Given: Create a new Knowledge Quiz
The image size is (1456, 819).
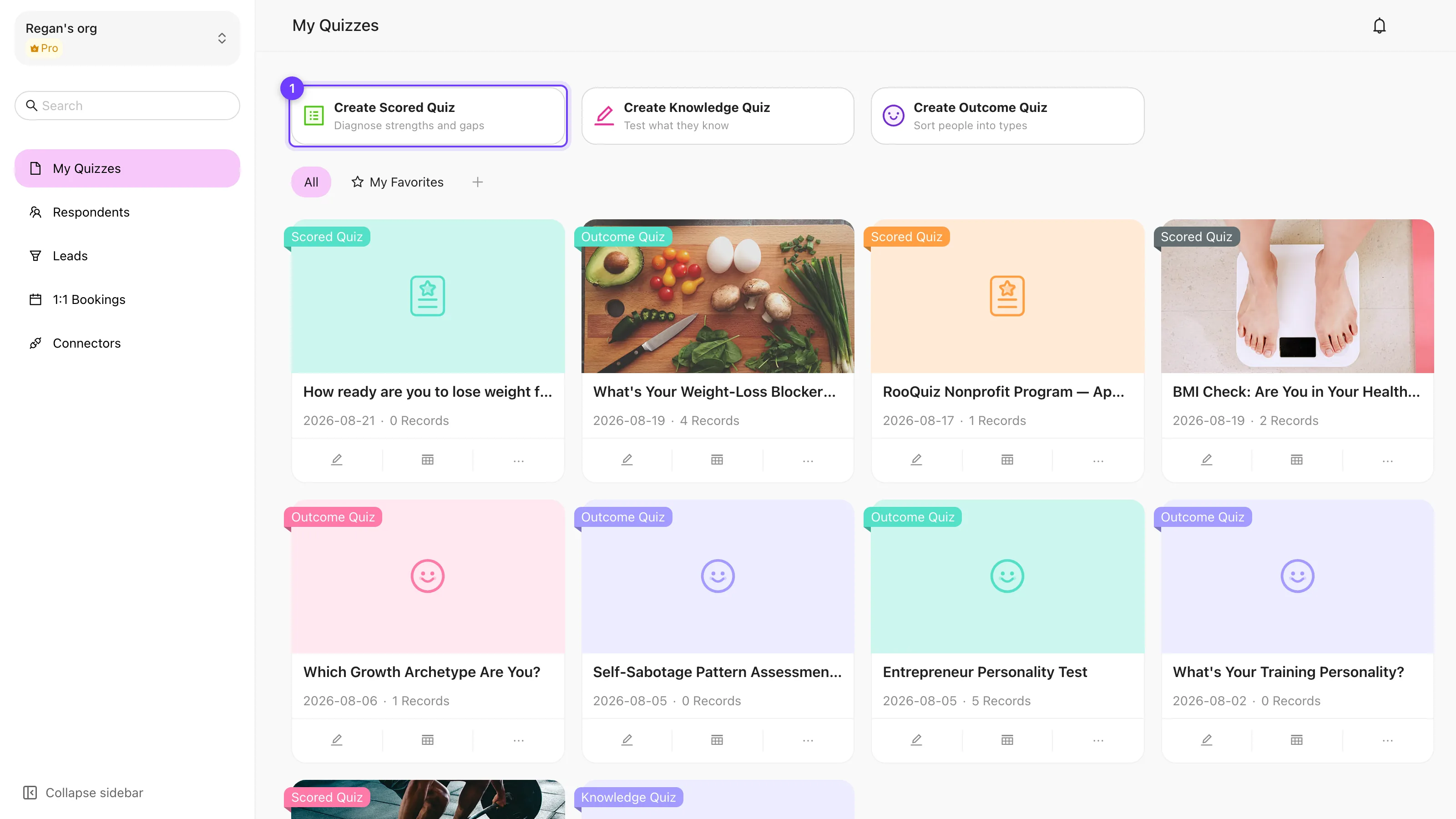Looking at the screenshot, I should 718,116.
